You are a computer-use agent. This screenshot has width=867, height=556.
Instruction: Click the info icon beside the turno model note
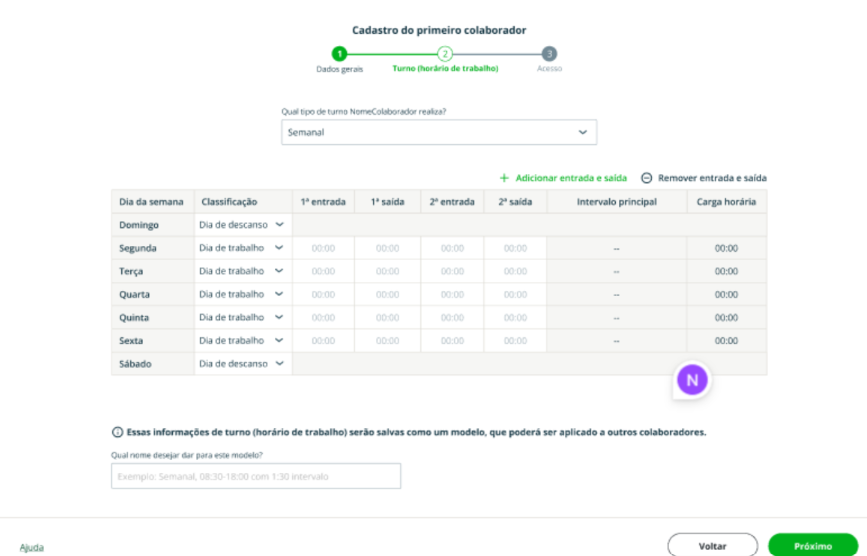[x=117, y=432]
